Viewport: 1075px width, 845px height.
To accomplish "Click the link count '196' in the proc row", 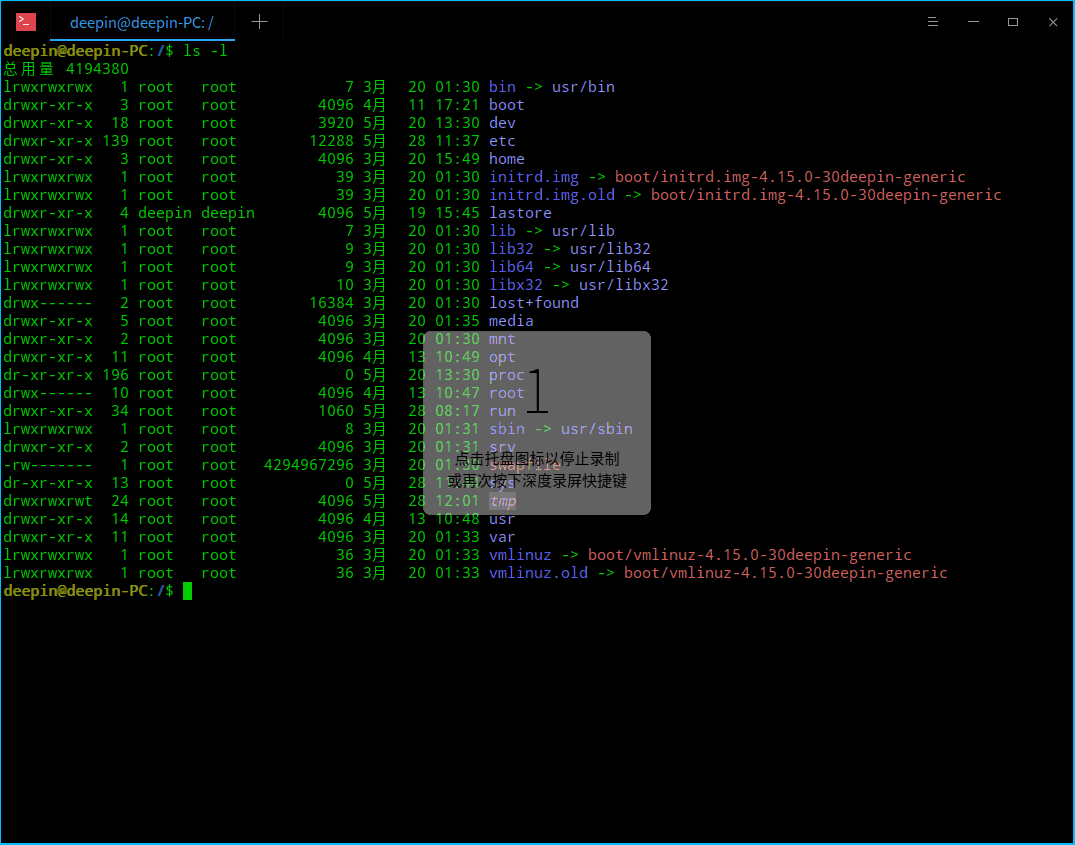I will pos(115,375).
